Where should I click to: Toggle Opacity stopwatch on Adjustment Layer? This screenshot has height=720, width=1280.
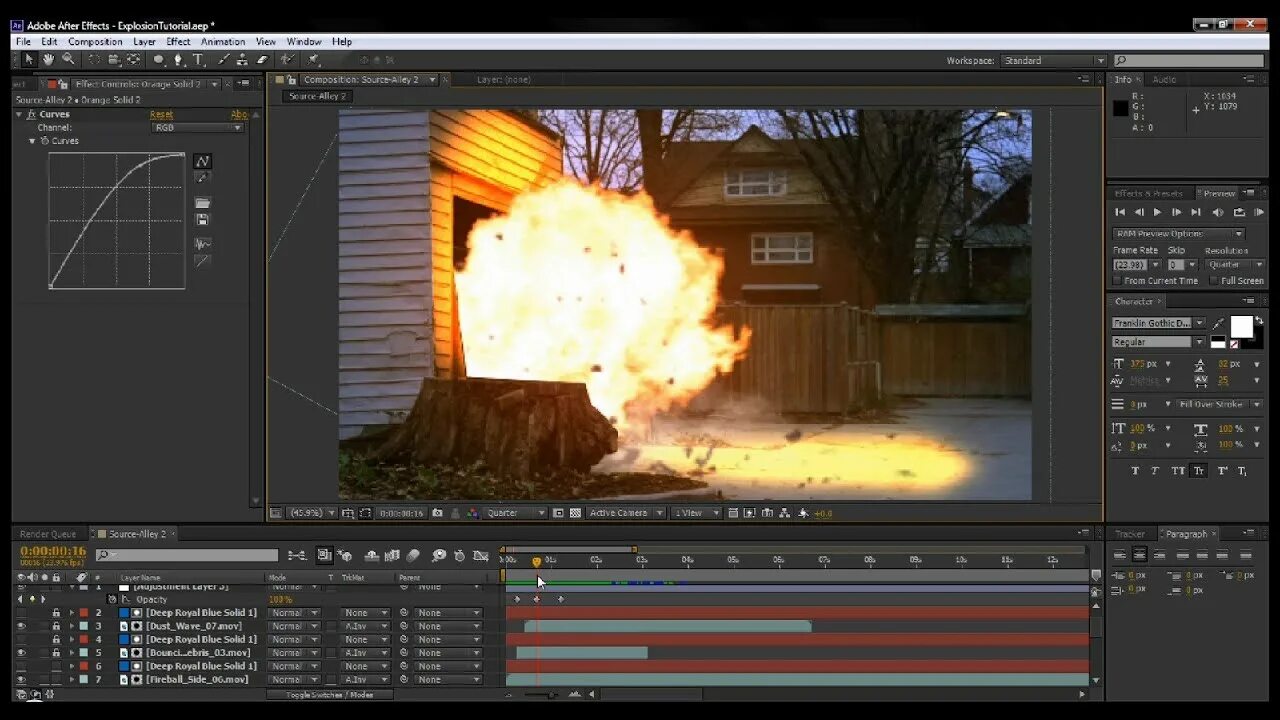[113, 599]
